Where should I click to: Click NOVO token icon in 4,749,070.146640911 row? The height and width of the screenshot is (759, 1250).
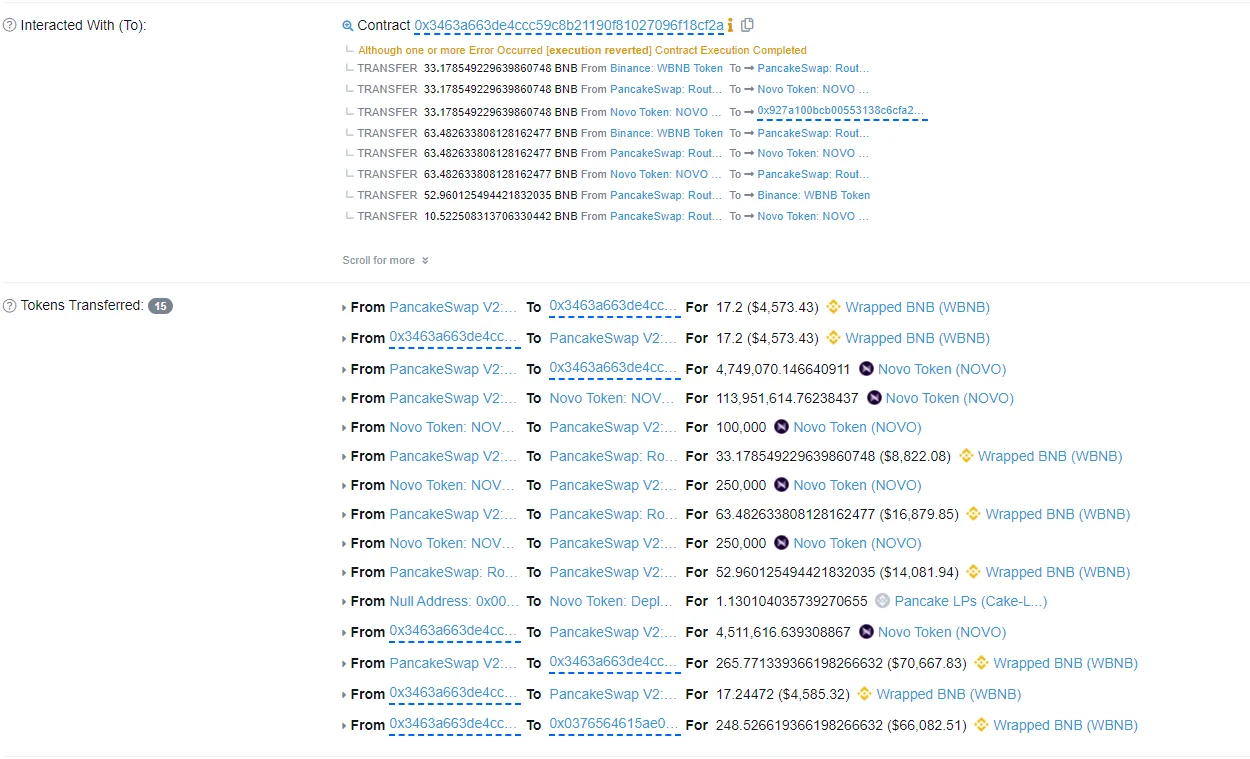tap(866, 369)
